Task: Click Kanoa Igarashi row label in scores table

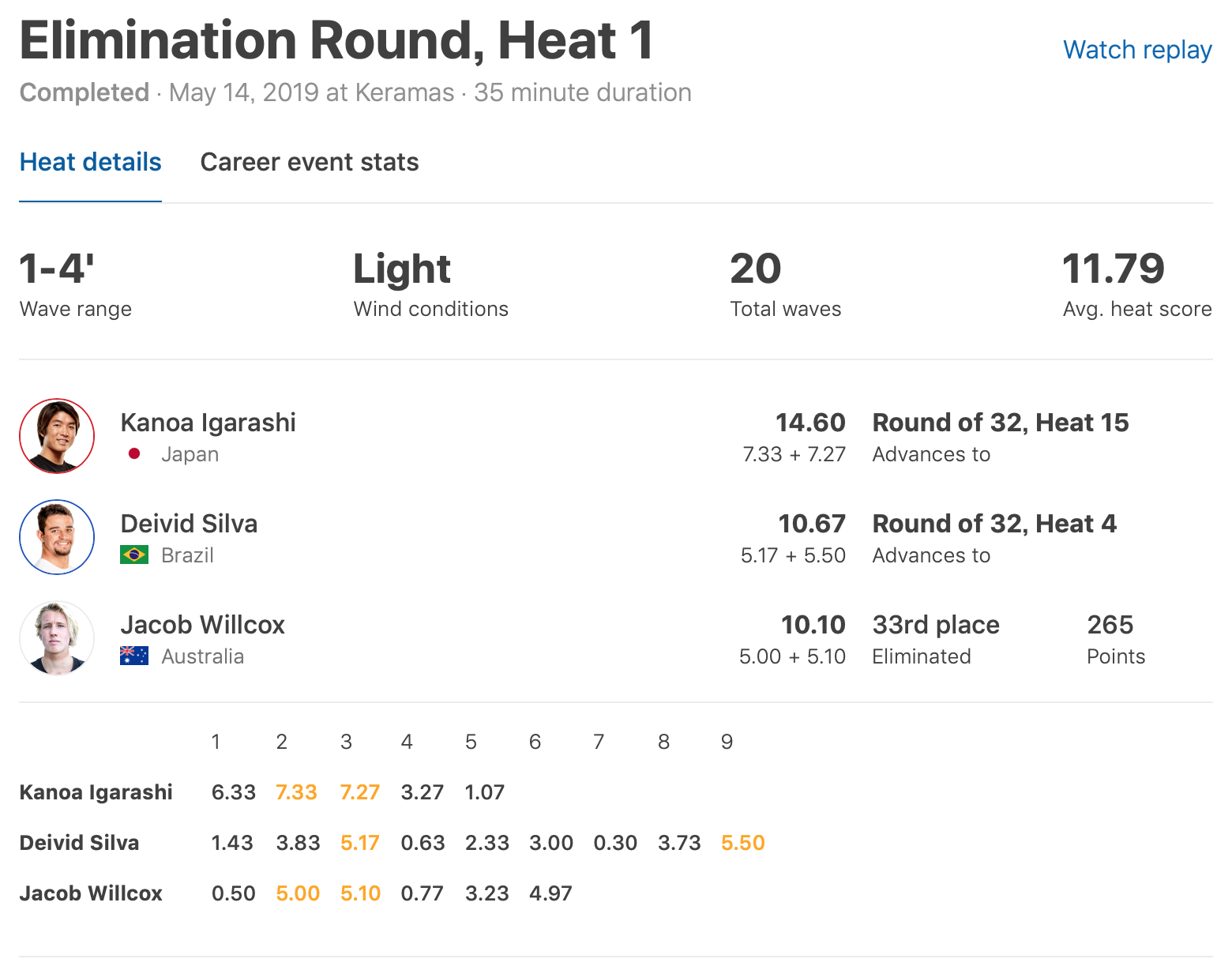Action: (96, 792)
